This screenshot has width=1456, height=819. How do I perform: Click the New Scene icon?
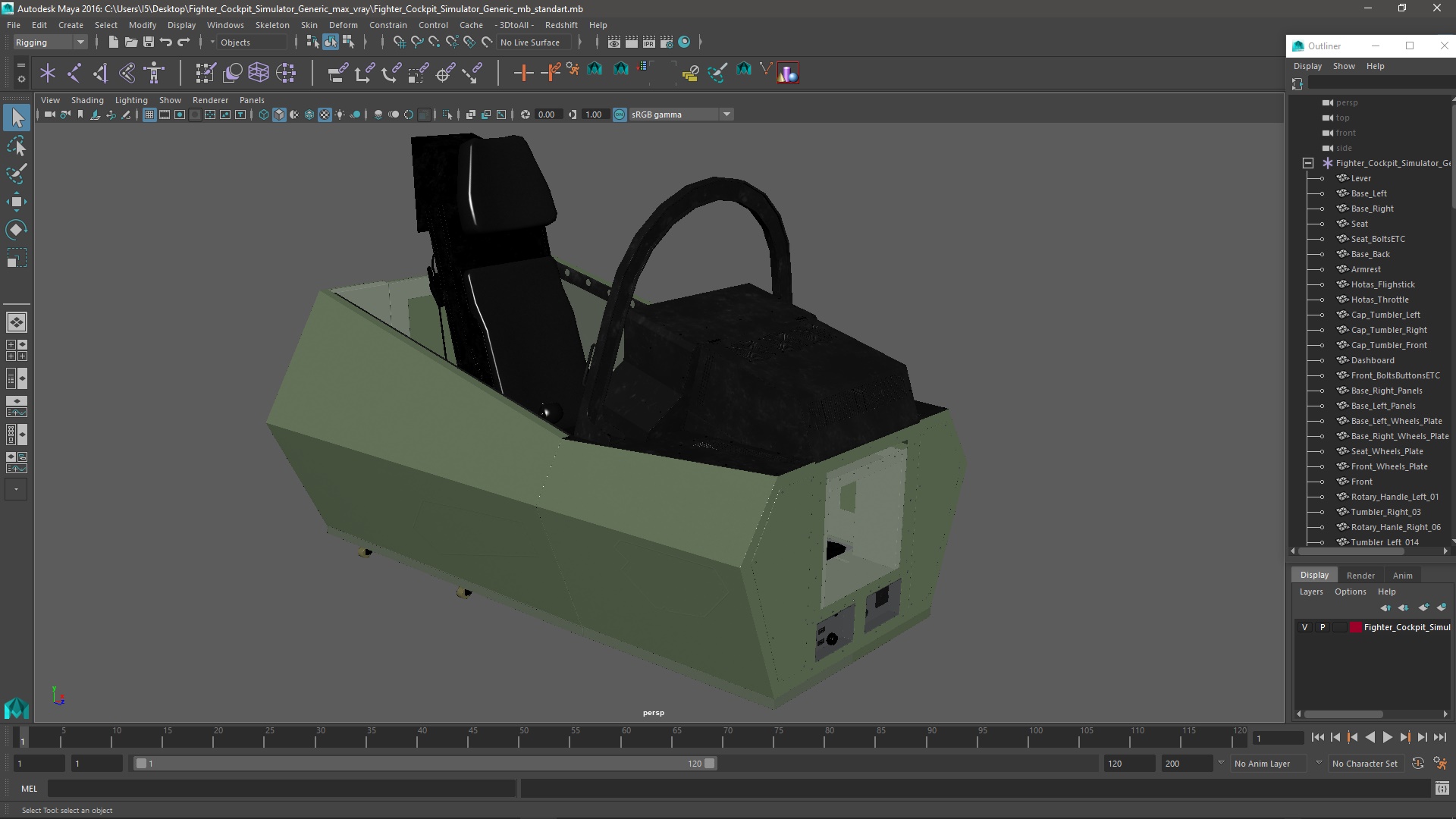click(x=113, y=42)
